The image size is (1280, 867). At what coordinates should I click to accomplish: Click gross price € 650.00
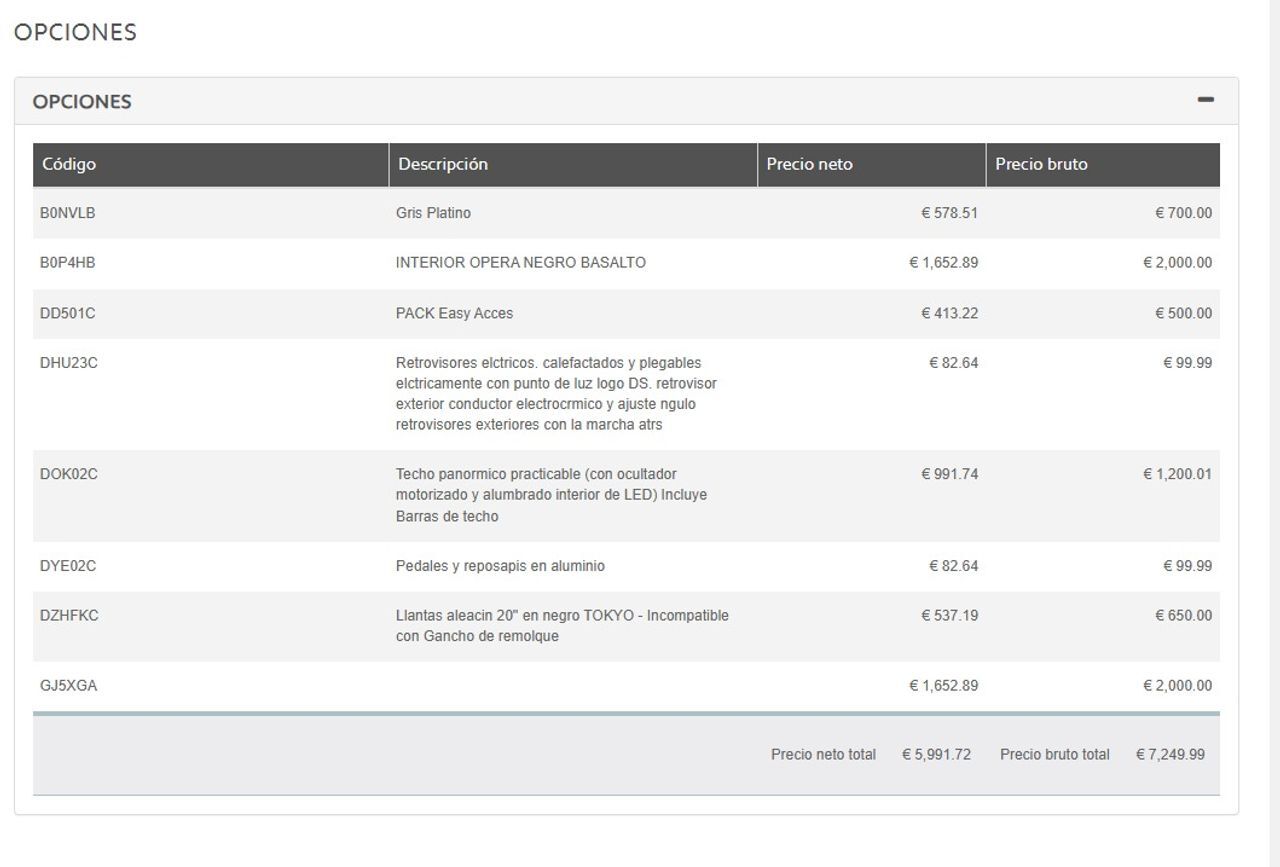(x=1183, y=616)
